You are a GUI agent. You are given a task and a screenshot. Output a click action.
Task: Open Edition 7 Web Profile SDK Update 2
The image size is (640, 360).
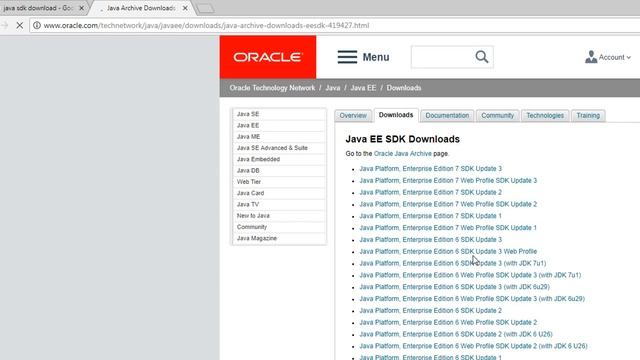[448, 204]
